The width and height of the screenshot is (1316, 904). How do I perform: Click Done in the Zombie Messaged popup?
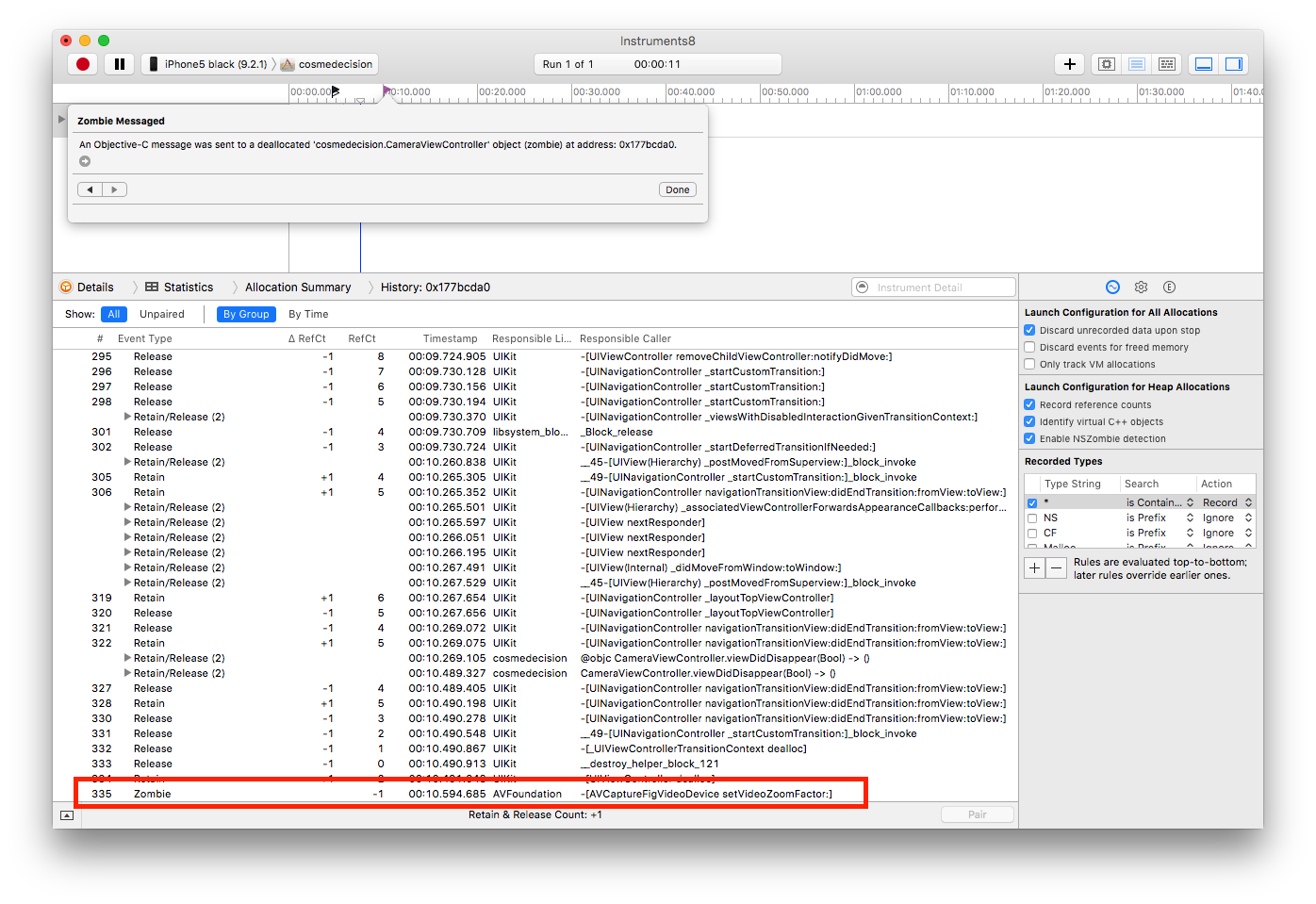point(678,189)
